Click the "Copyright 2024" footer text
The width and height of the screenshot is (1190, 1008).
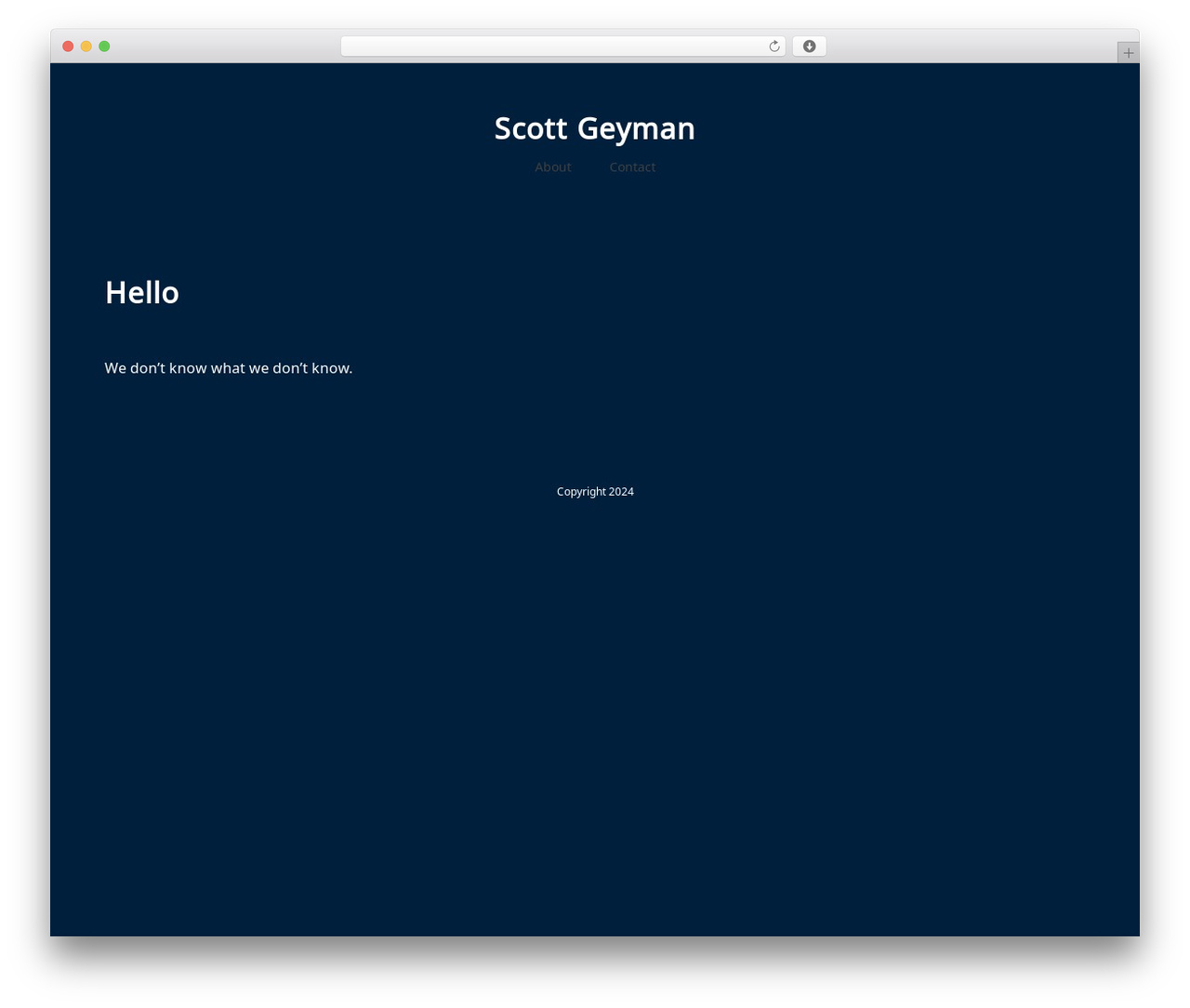coord(595,492)
